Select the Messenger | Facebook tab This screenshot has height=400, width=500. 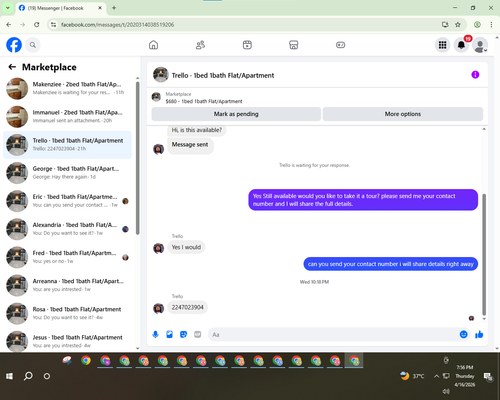pos(61,8)
